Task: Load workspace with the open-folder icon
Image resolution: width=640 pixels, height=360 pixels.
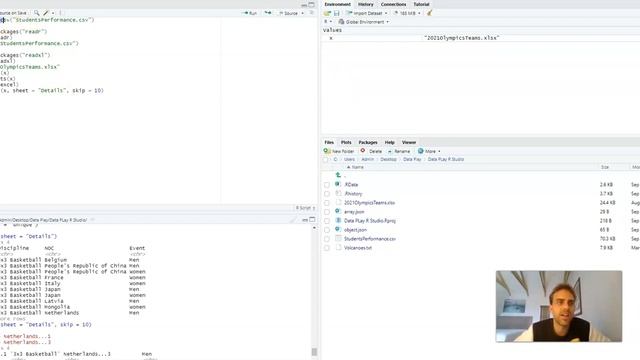Action: [x=327, y=13]
